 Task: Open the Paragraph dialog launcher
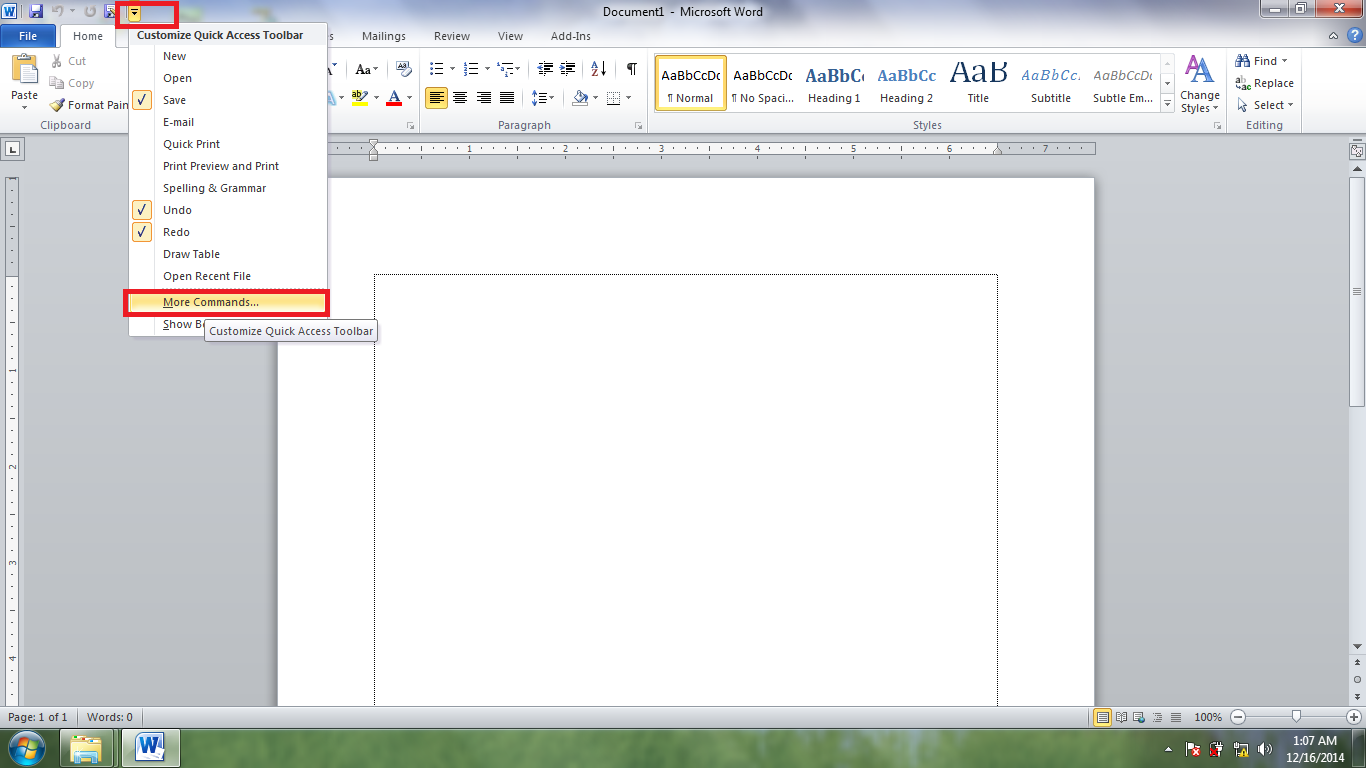point(639,126)
